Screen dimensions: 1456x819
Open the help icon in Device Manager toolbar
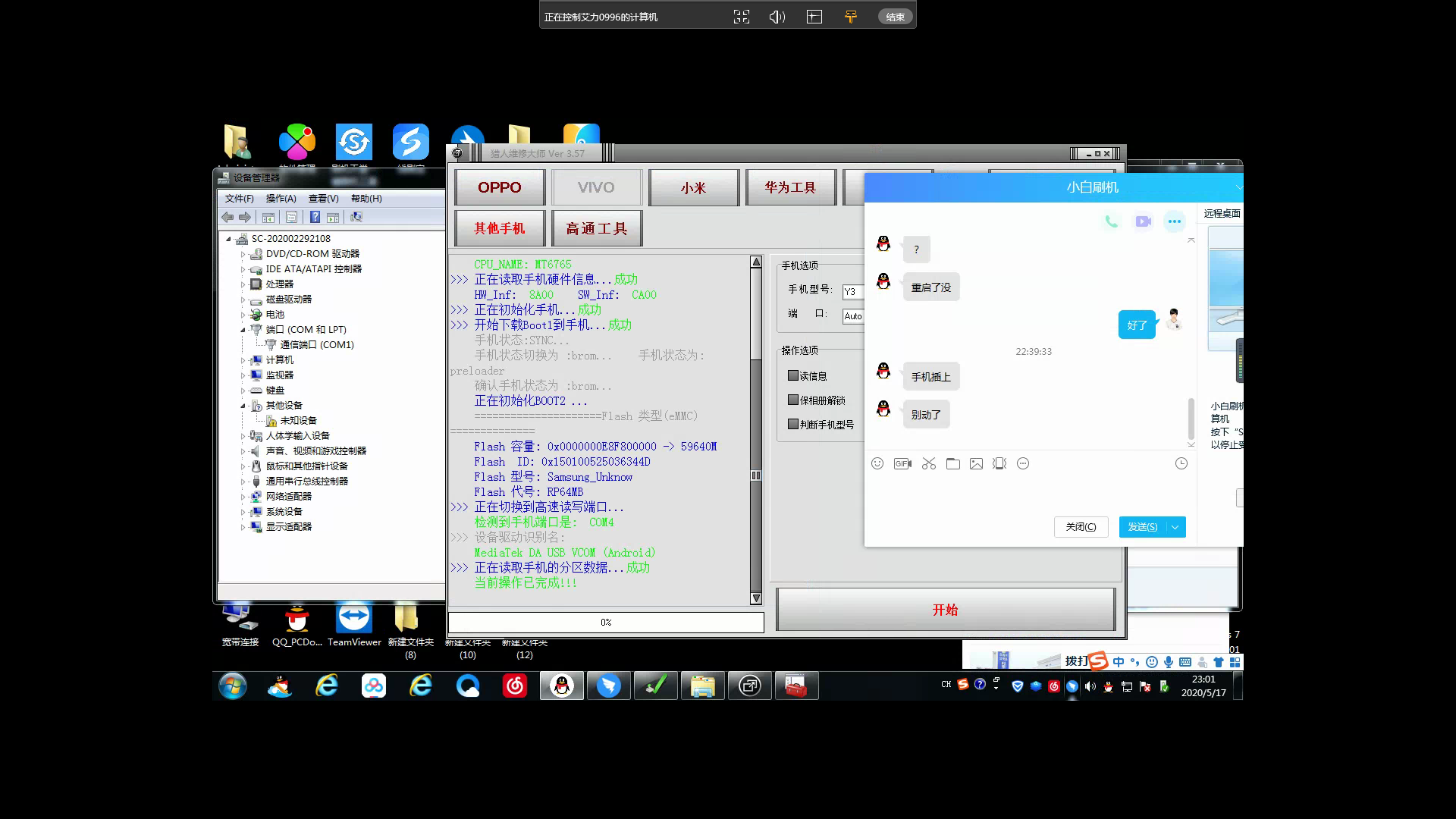tap(315, 218)
